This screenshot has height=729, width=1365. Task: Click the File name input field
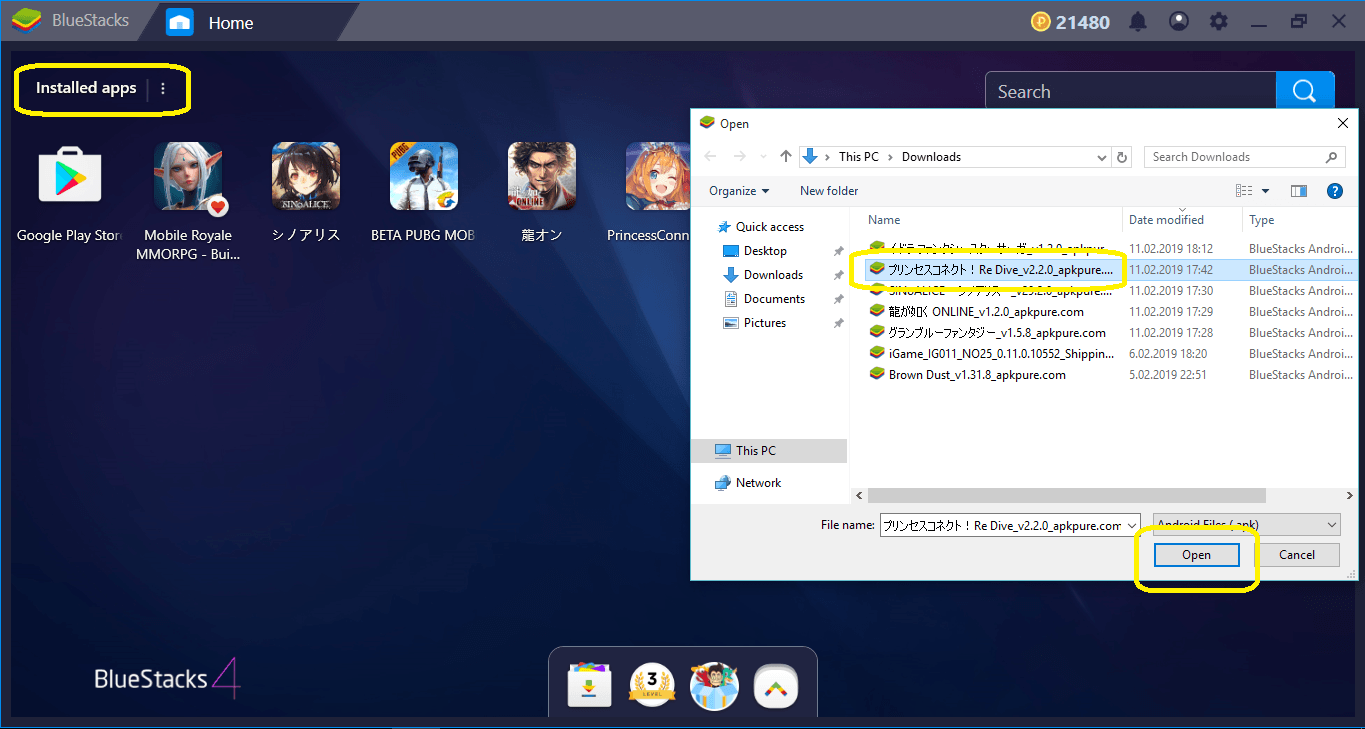pos(1010,526)
